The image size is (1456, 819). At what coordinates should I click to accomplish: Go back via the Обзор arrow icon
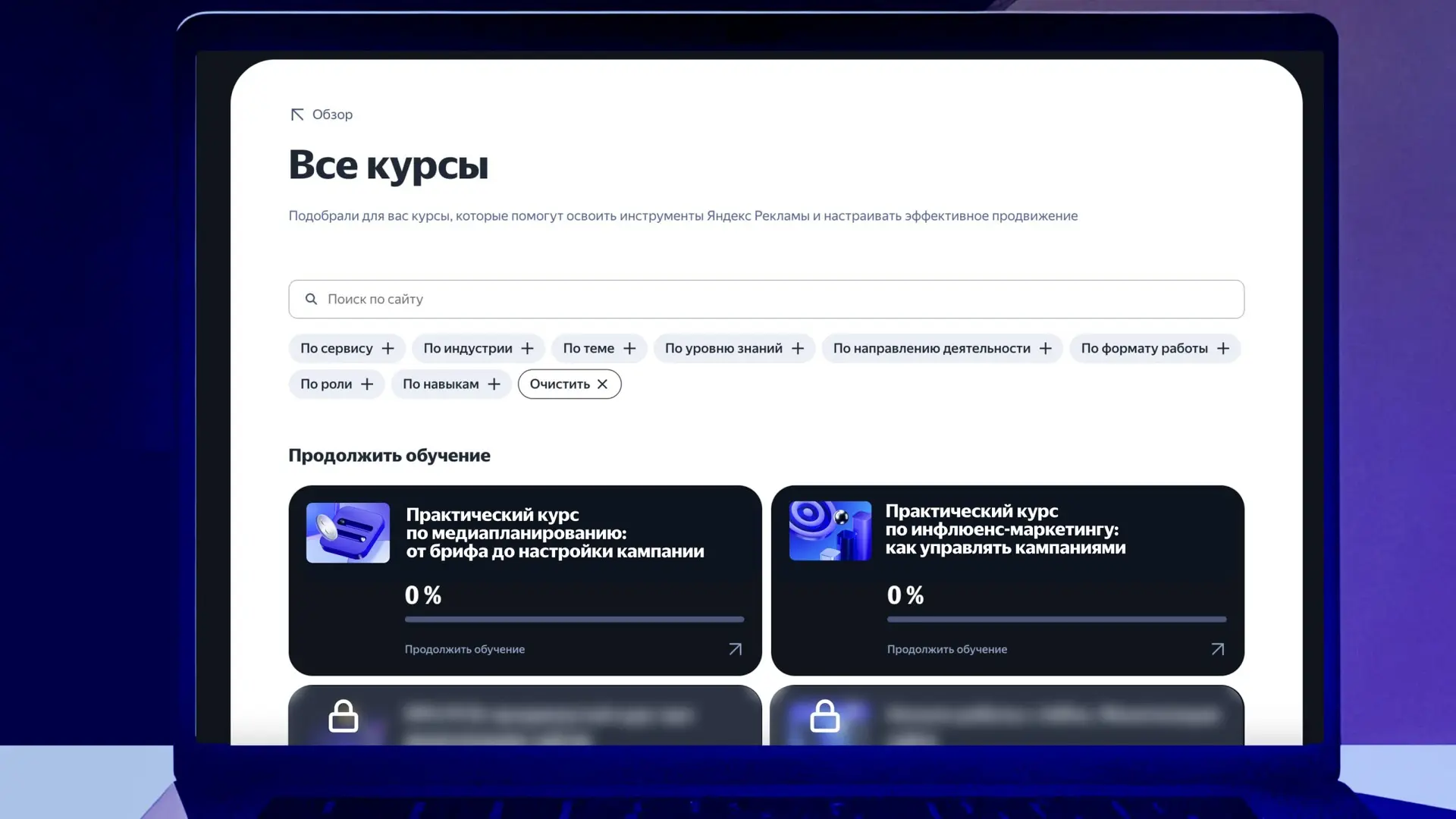click(x=297, y=115)
